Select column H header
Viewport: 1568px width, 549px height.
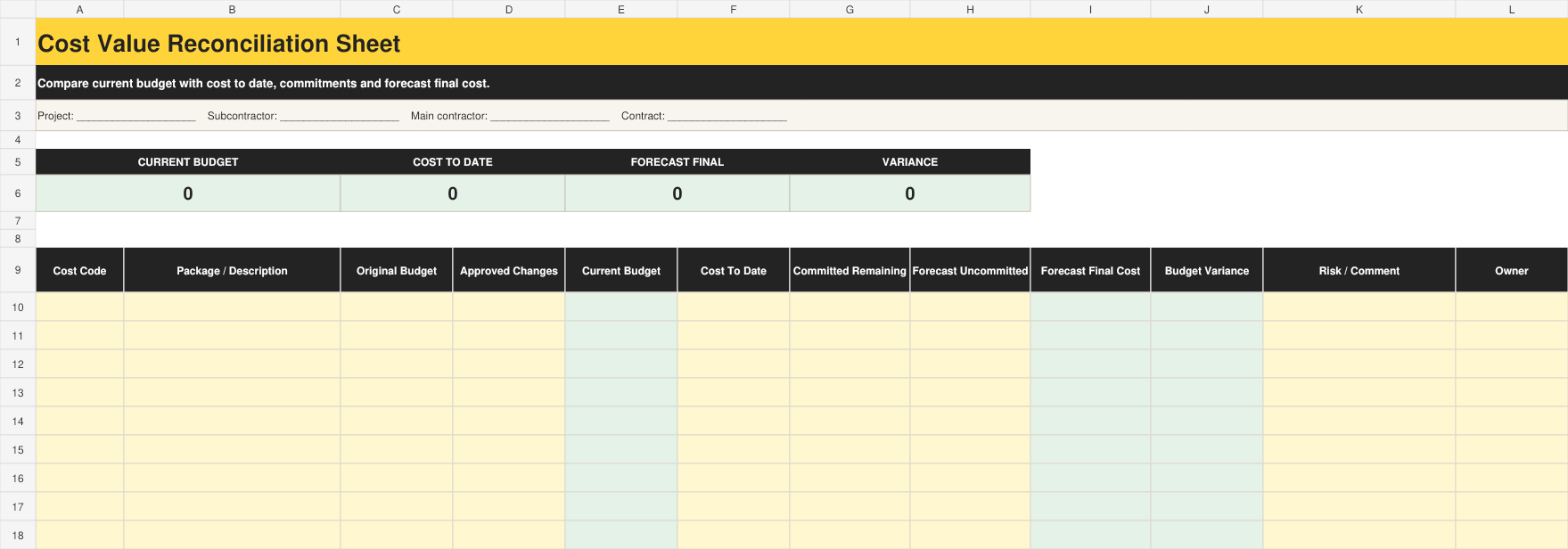(970, 9)
